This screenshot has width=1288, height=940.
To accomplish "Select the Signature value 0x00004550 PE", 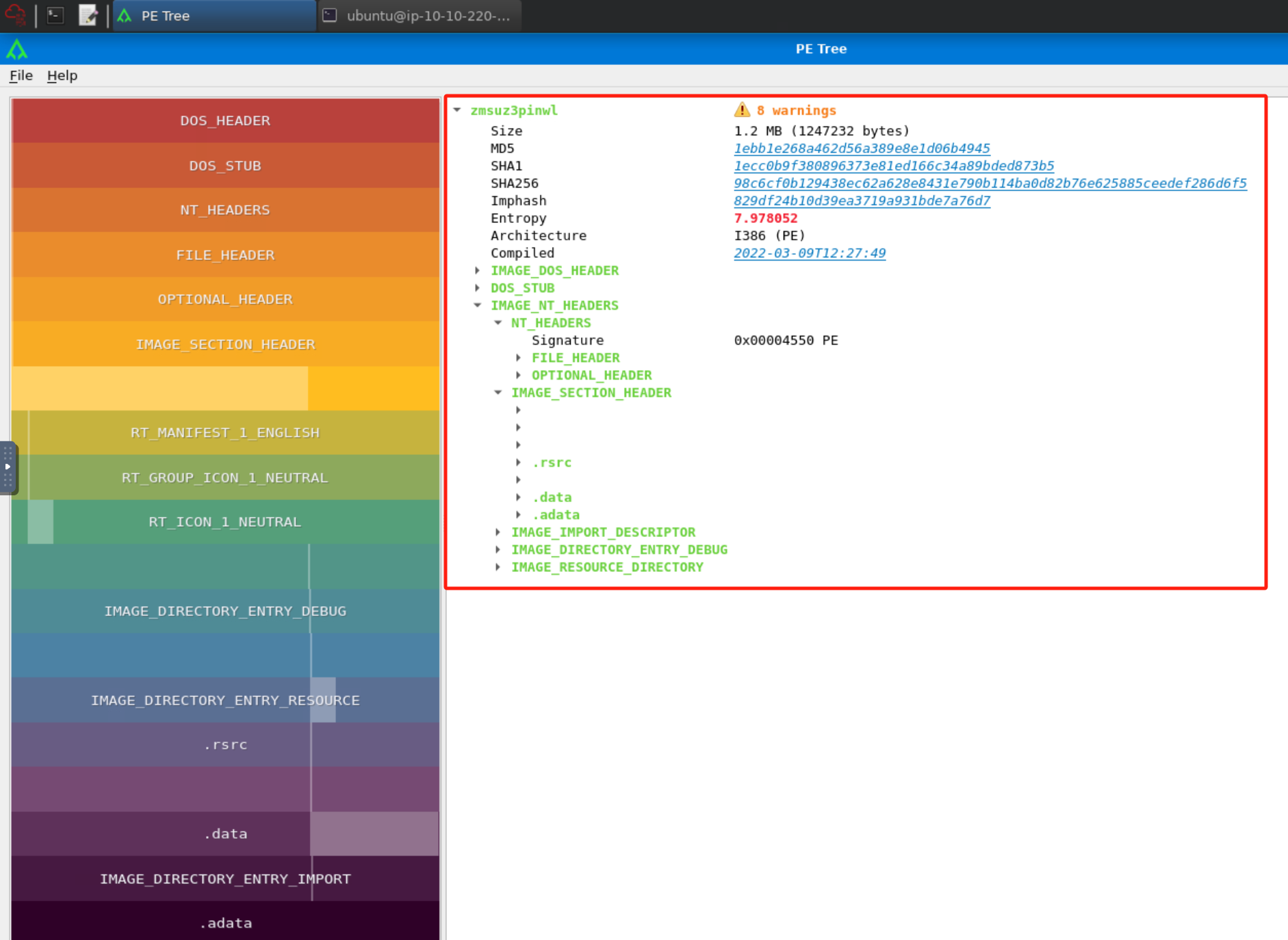I will (x=786, y=340).
